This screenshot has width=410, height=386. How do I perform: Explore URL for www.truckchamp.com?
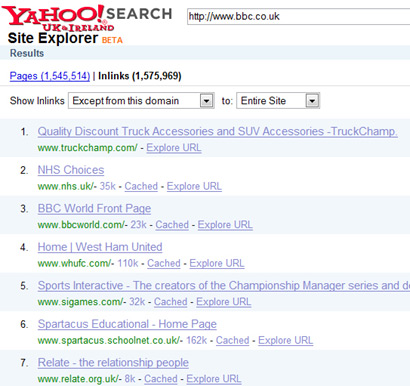(174, 148)
